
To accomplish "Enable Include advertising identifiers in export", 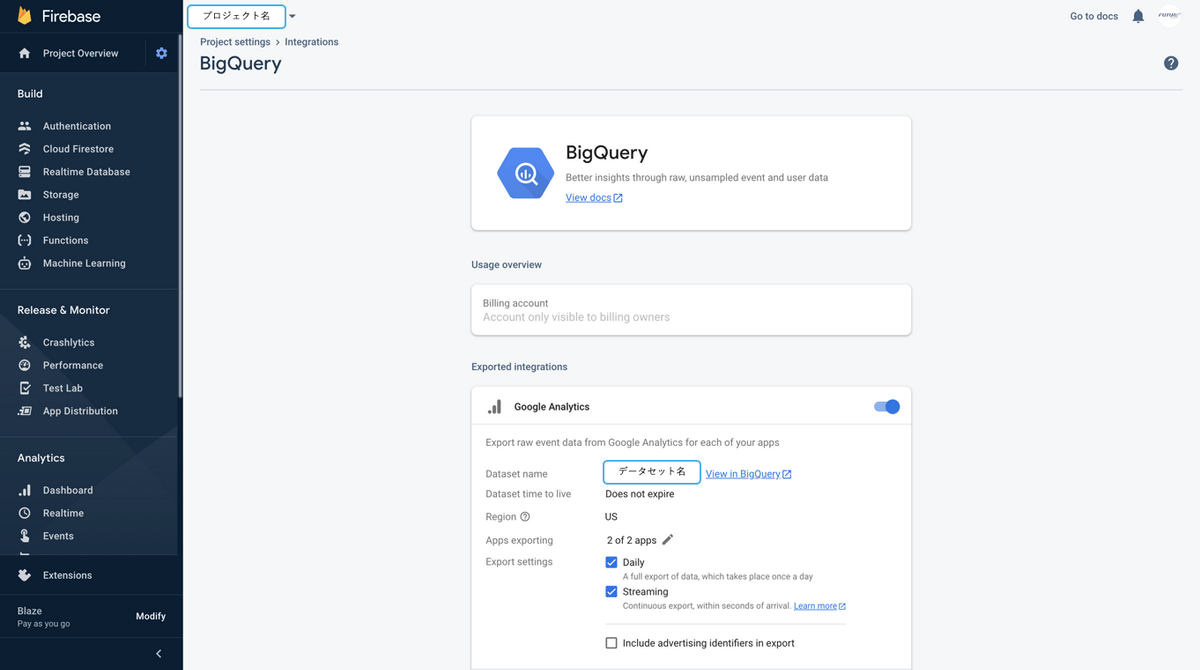I will click(x=611, y=643).
